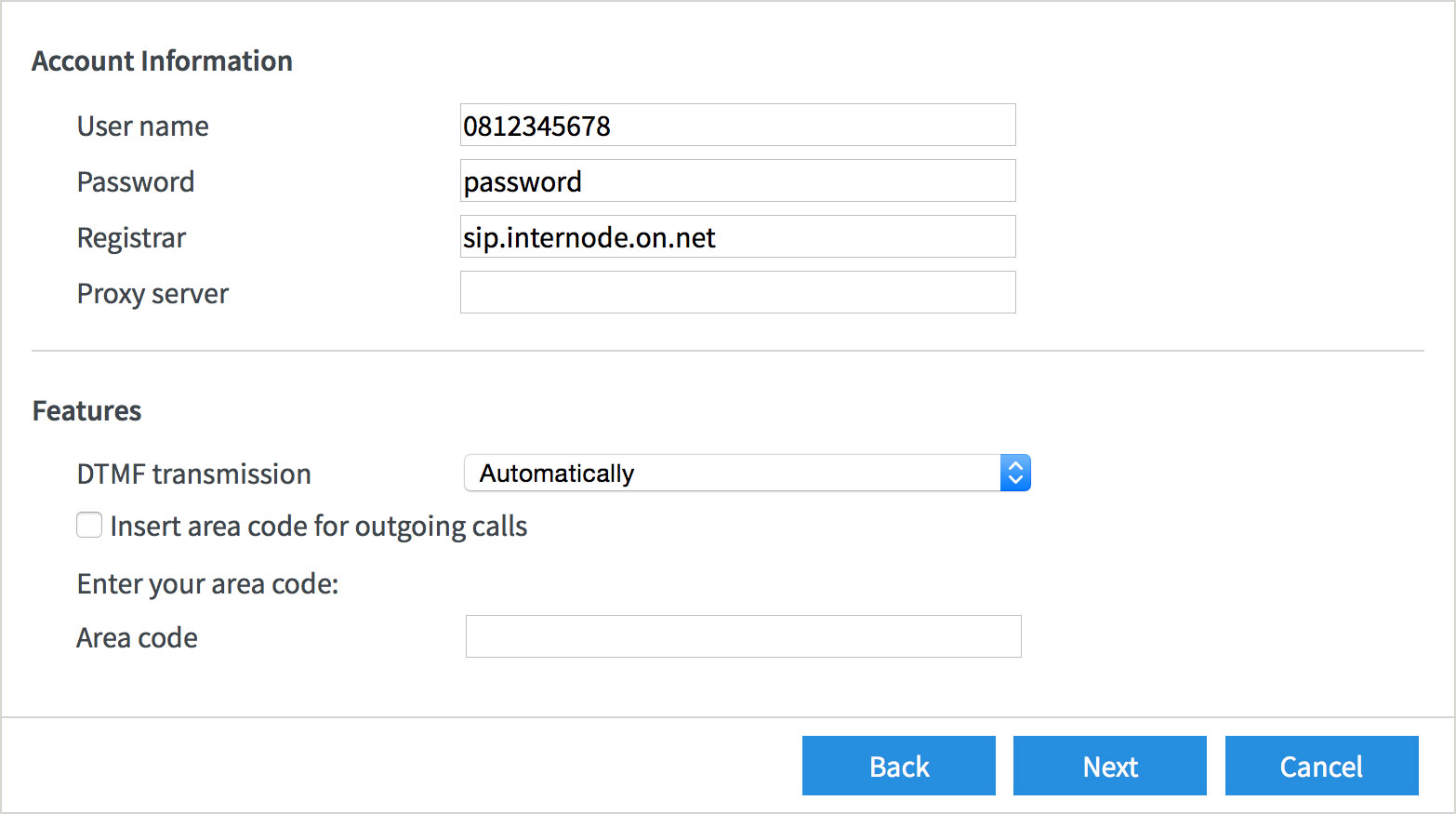
Task: Enable insert area code for outgoing calls
Action: (88, 525)
